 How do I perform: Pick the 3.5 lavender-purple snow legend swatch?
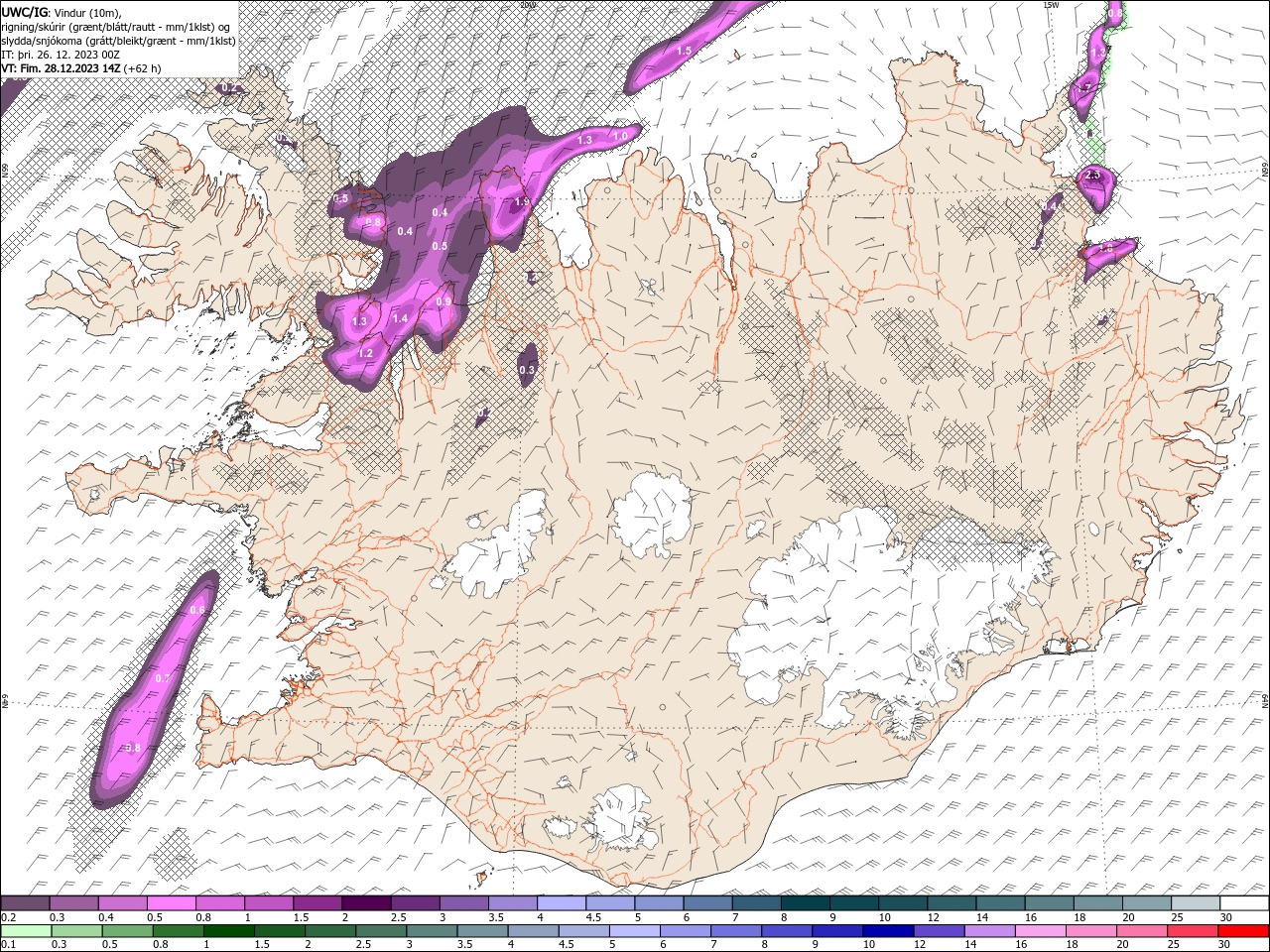(x=512, y=903)
